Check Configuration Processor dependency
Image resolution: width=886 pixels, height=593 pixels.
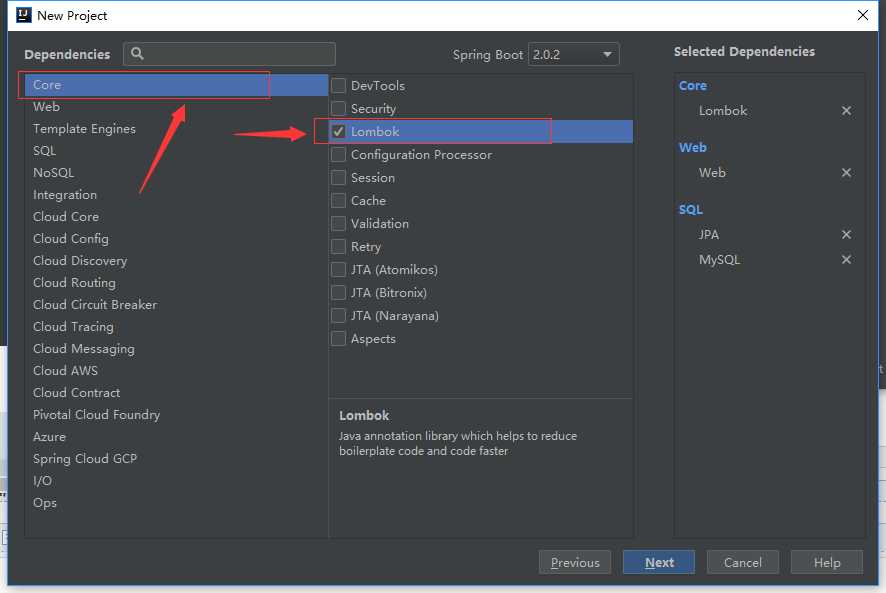[338, 154]
